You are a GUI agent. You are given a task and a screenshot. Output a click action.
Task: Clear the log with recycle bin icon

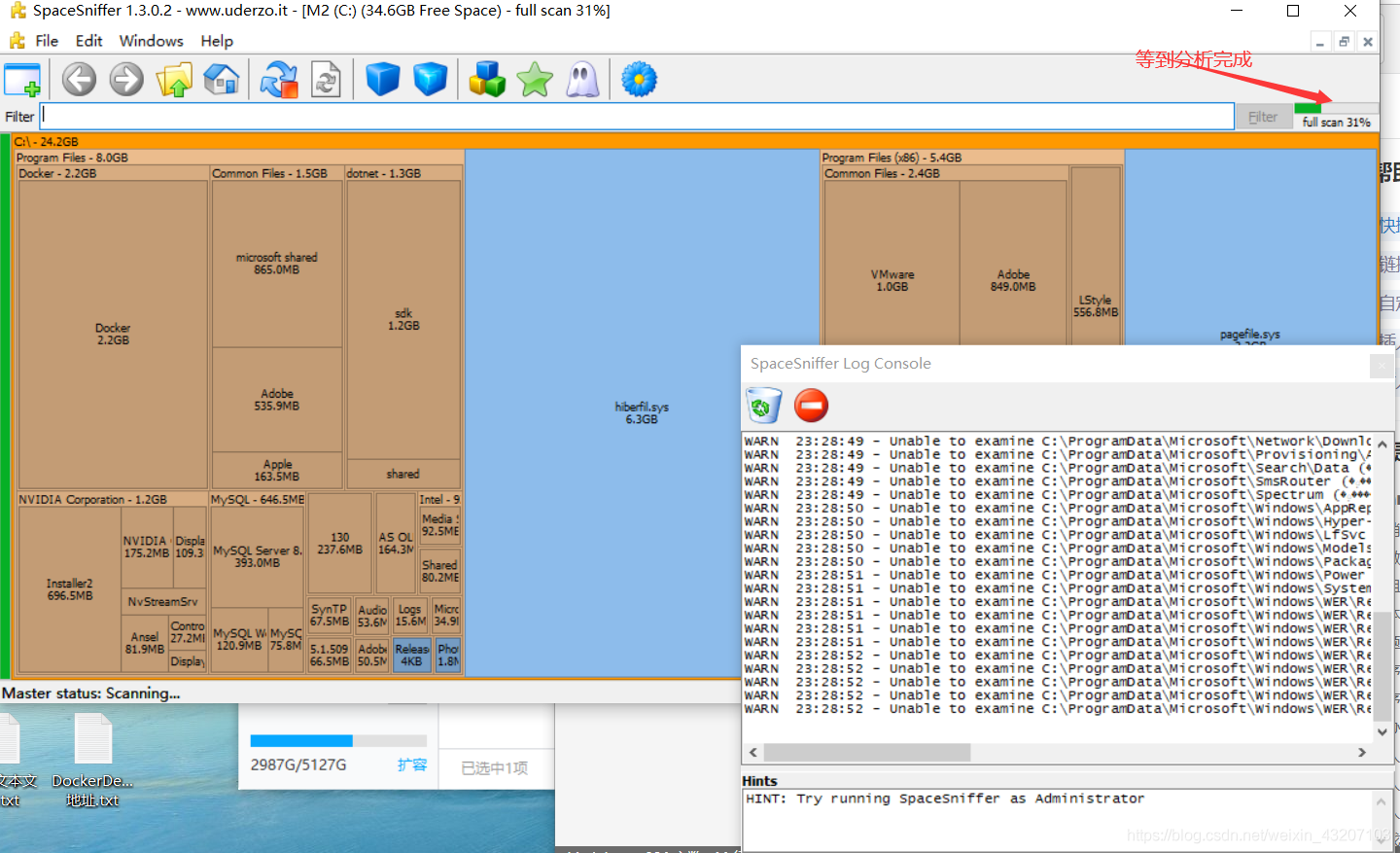763,406
